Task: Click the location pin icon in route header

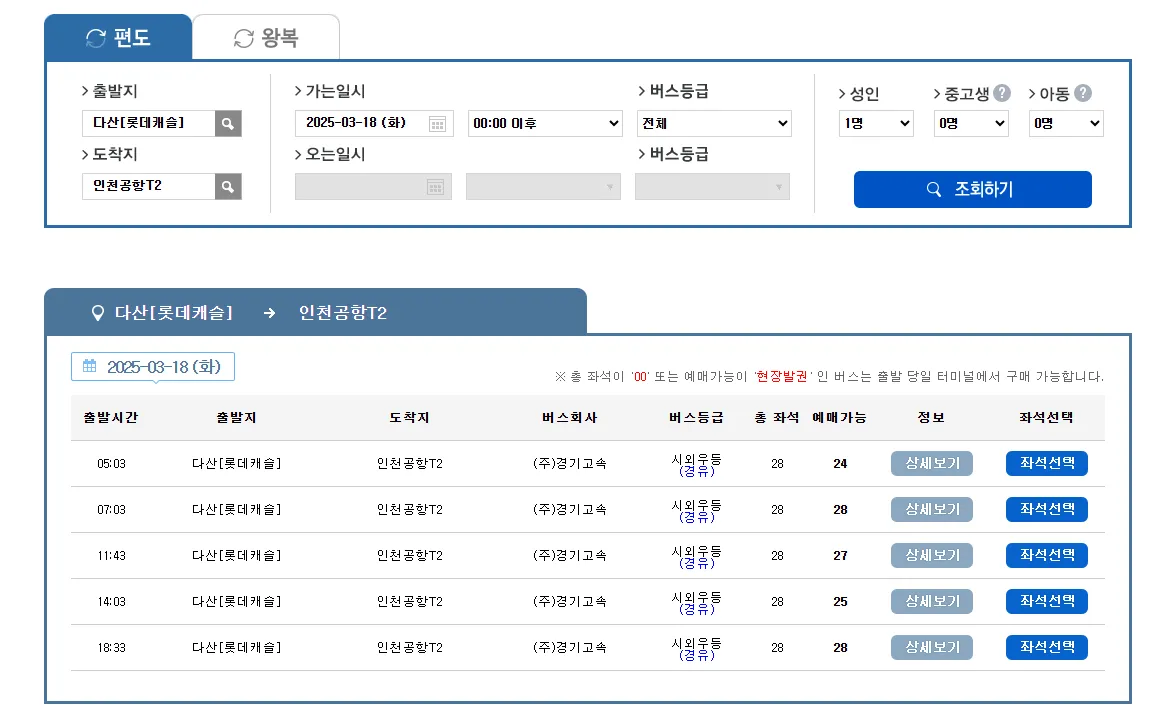Action: [x=96, y=311]
